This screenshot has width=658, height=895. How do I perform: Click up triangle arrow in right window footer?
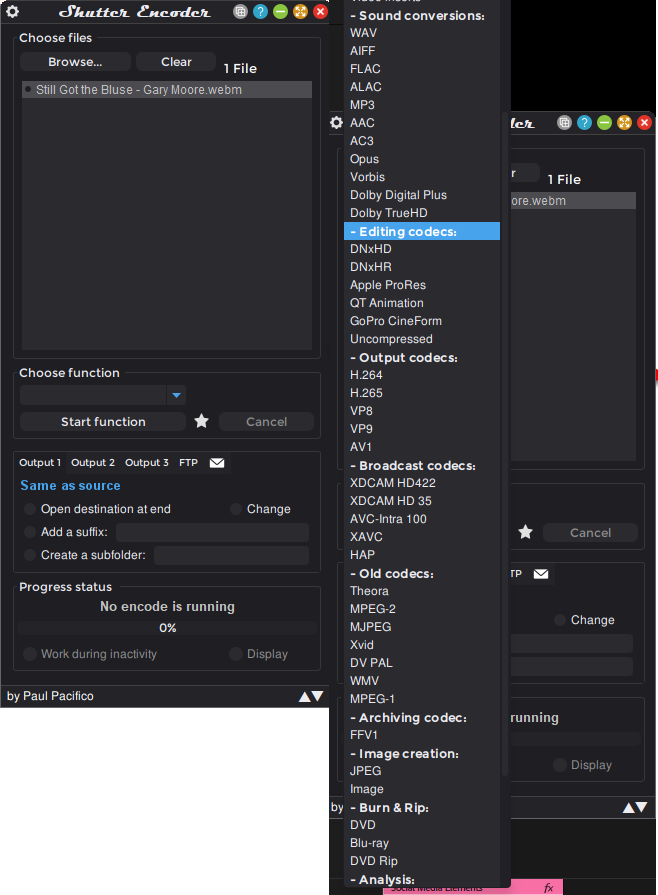[628, 807]
